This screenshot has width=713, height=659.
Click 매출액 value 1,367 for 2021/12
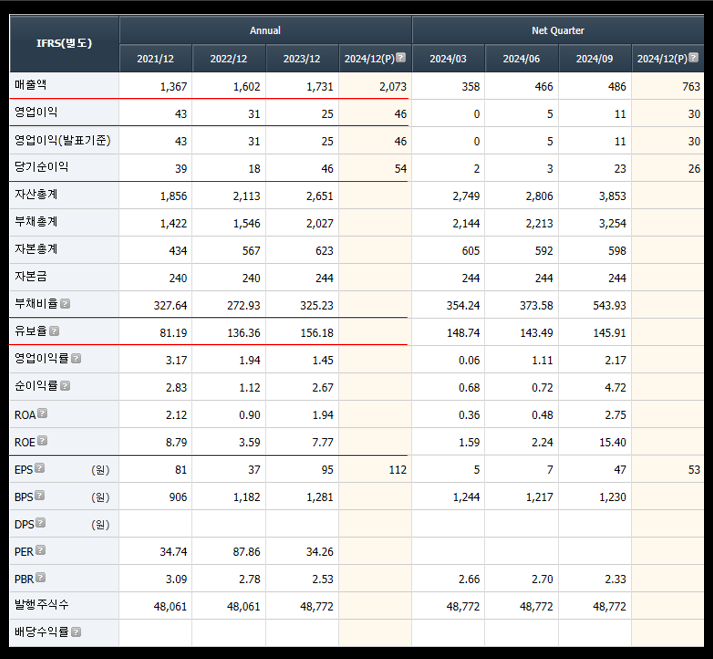173,87
